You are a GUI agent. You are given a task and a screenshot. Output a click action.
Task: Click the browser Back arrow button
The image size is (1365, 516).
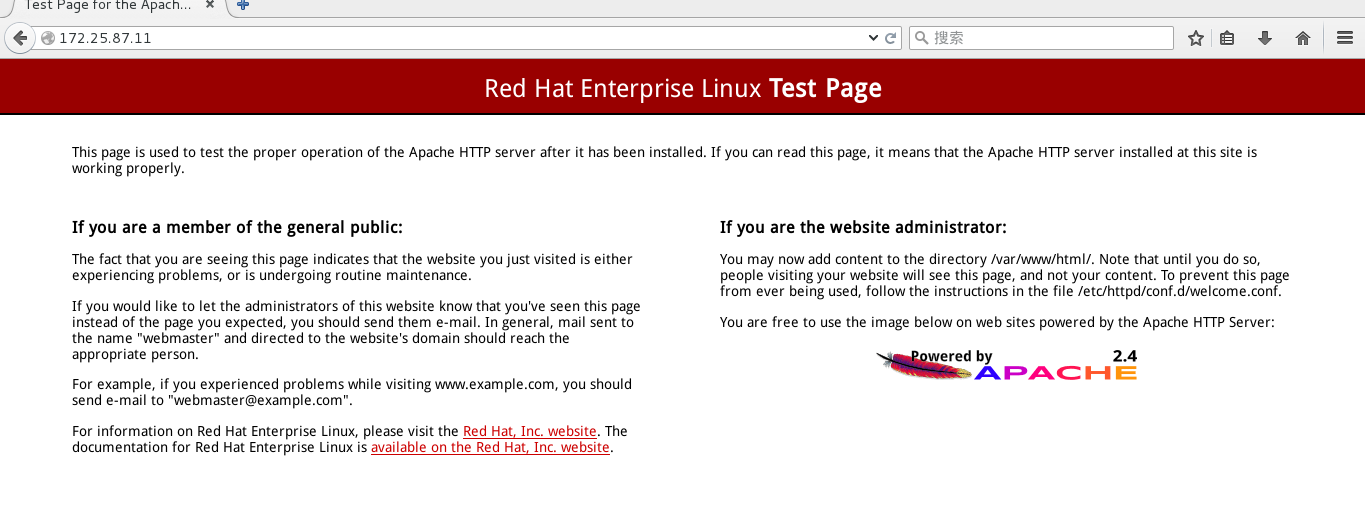click(x=19, y=38)
